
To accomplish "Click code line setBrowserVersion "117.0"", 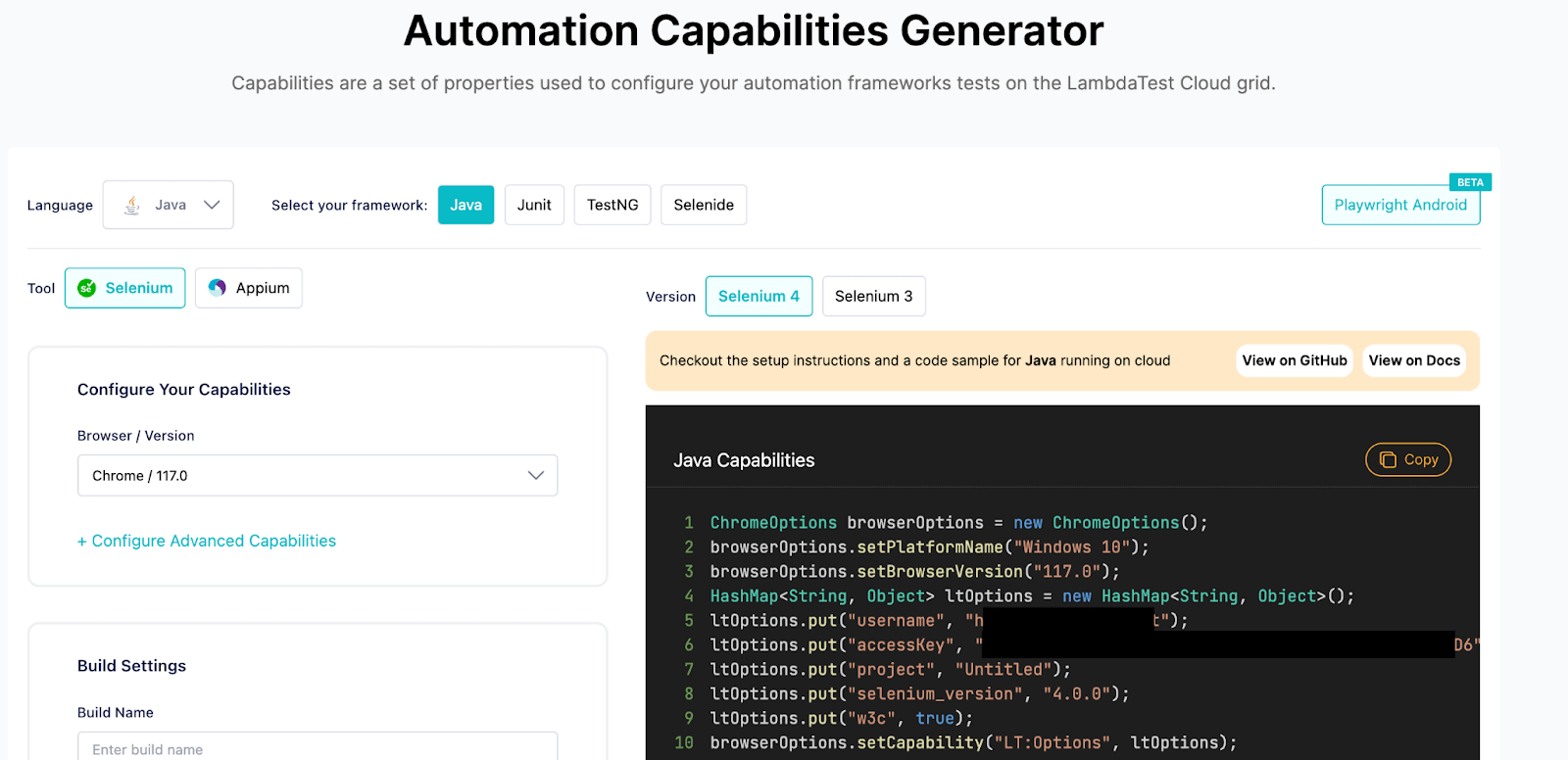I will pyautogui.click(x=914, y=571).
